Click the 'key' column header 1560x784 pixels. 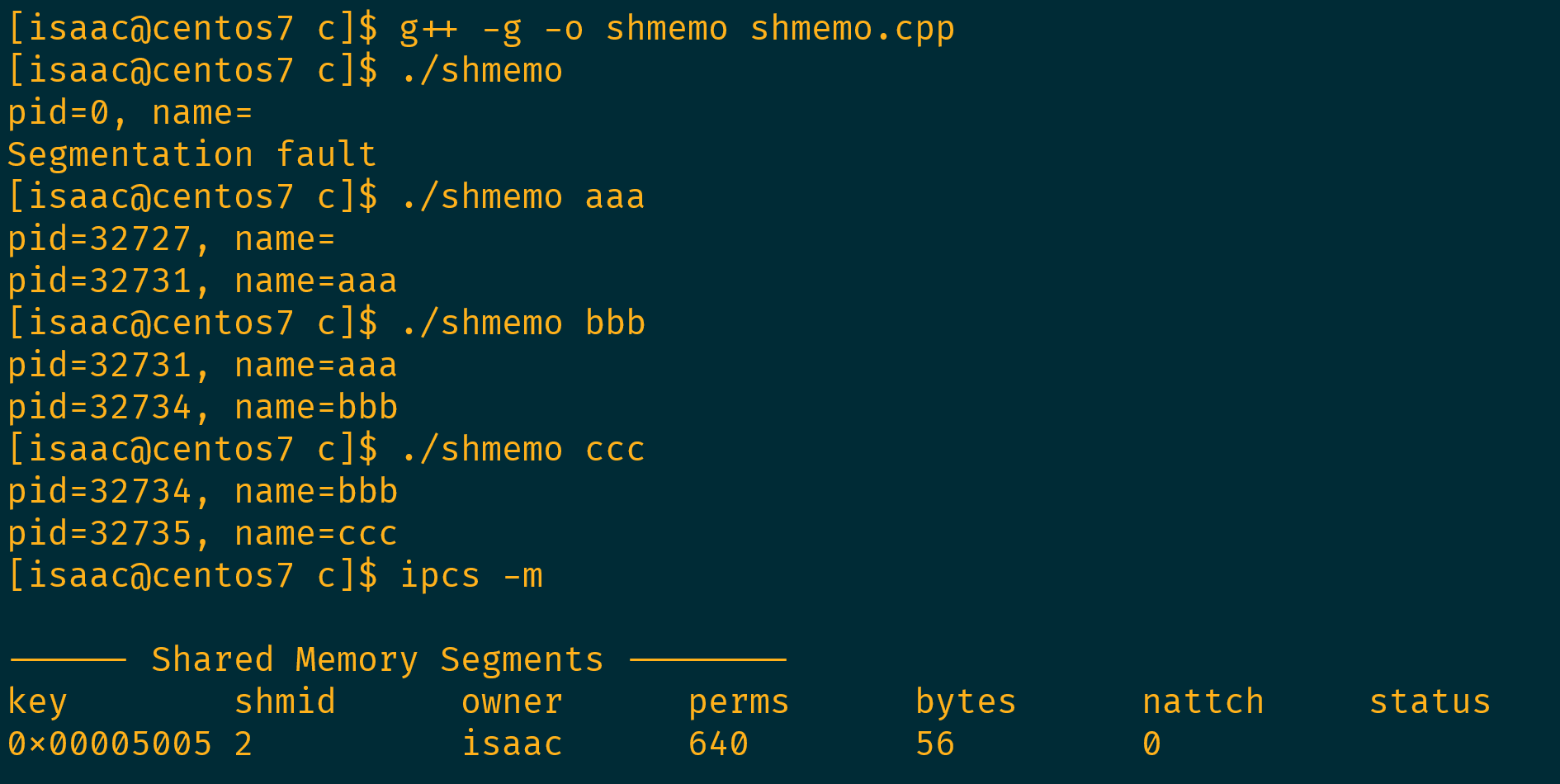tap(37, 702)
